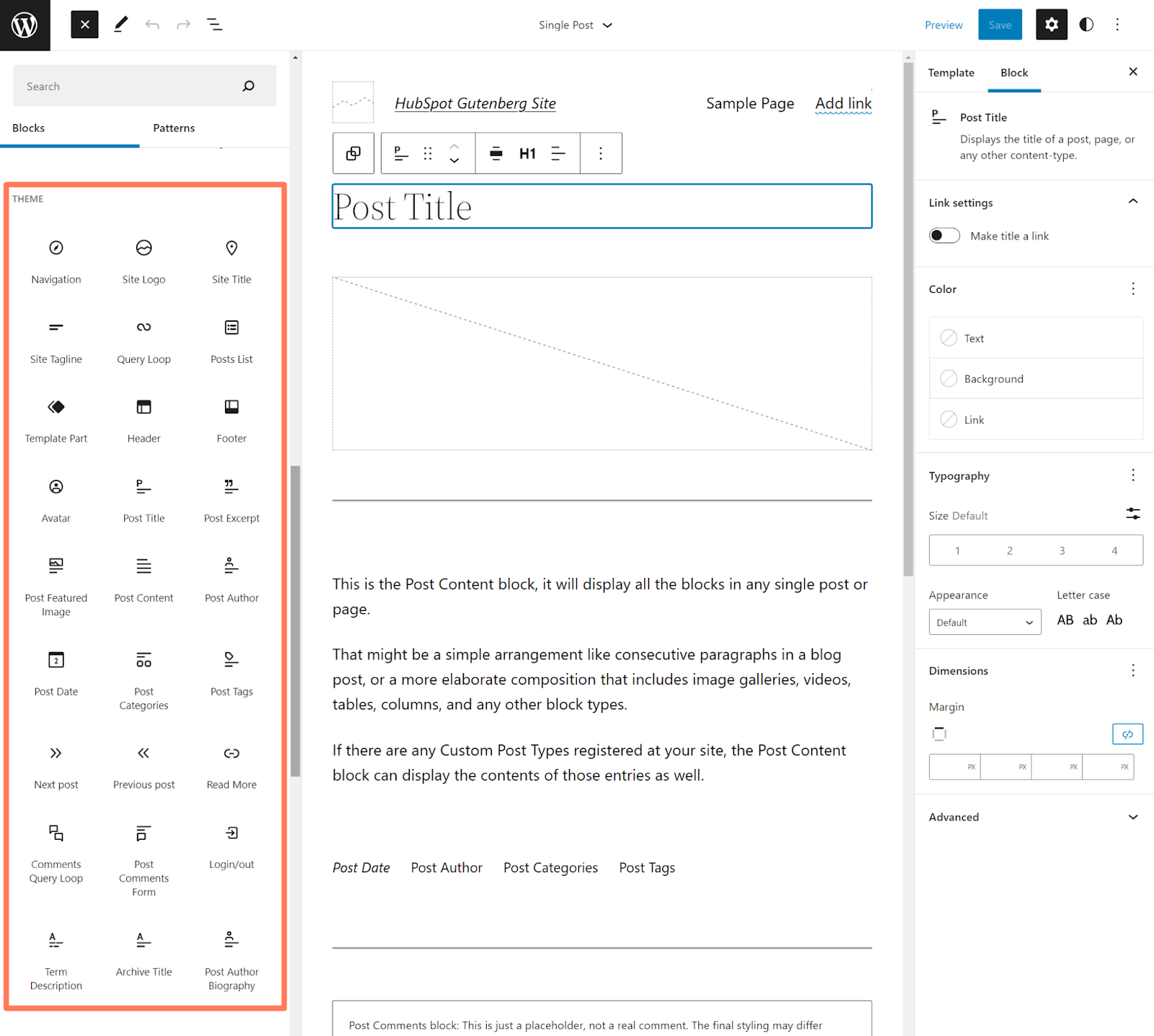Insert the Footer block
The width and height of the screenshot is (1154, 1036).
[x=231, y=420]
